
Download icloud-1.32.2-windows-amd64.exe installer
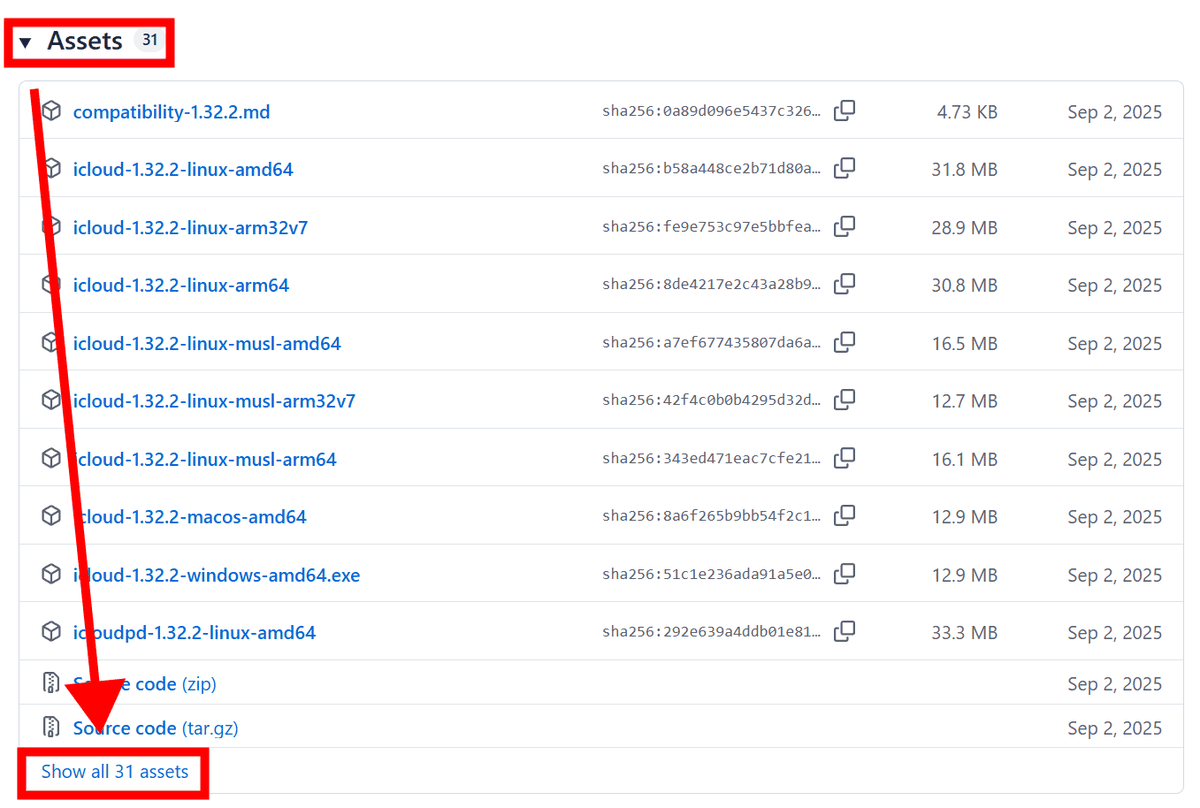[x=216, y=575]
